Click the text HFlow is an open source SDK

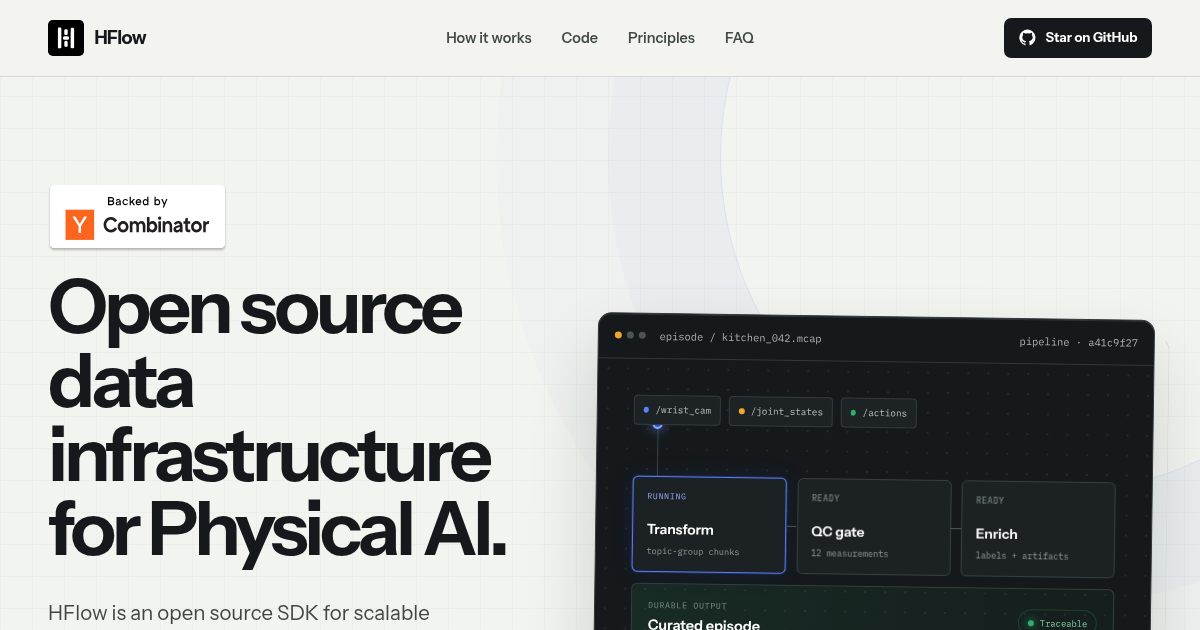(x=238, y=613)
